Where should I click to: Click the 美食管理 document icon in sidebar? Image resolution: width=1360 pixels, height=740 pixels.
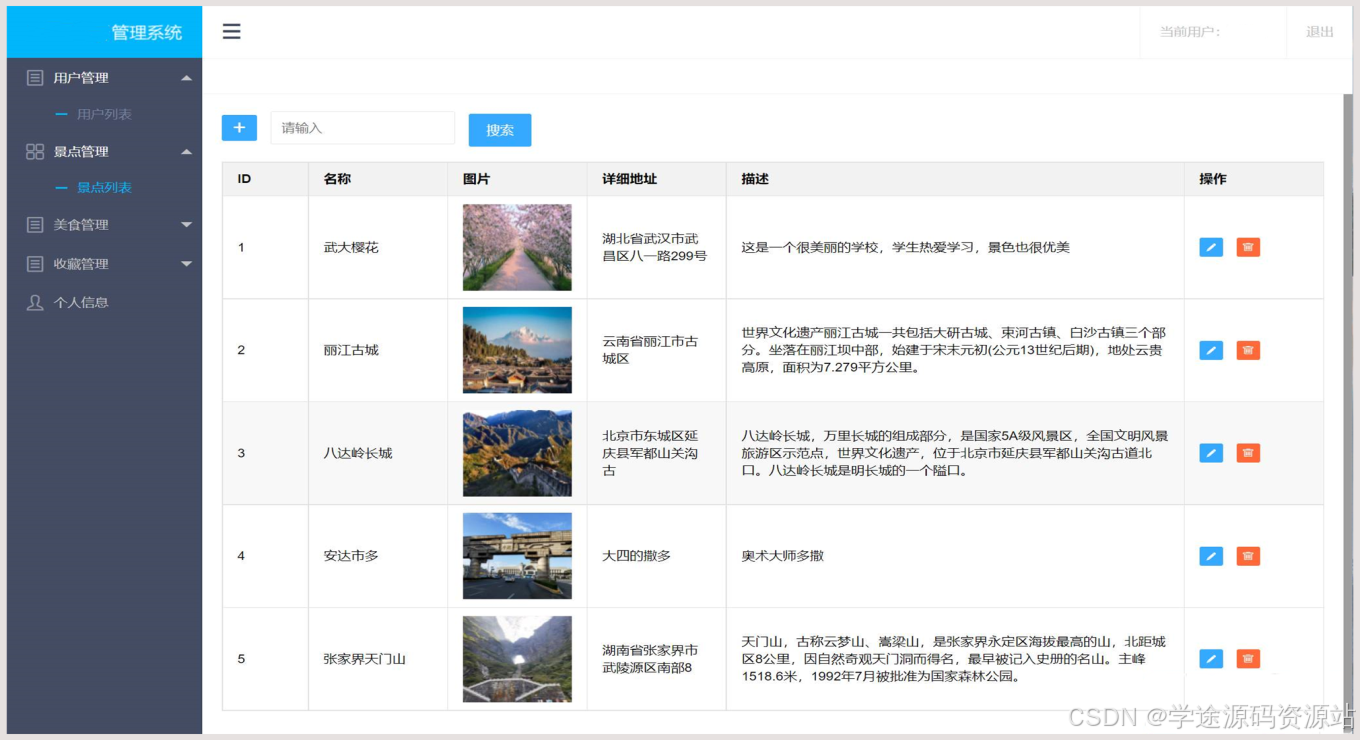[x=35, y=225]
